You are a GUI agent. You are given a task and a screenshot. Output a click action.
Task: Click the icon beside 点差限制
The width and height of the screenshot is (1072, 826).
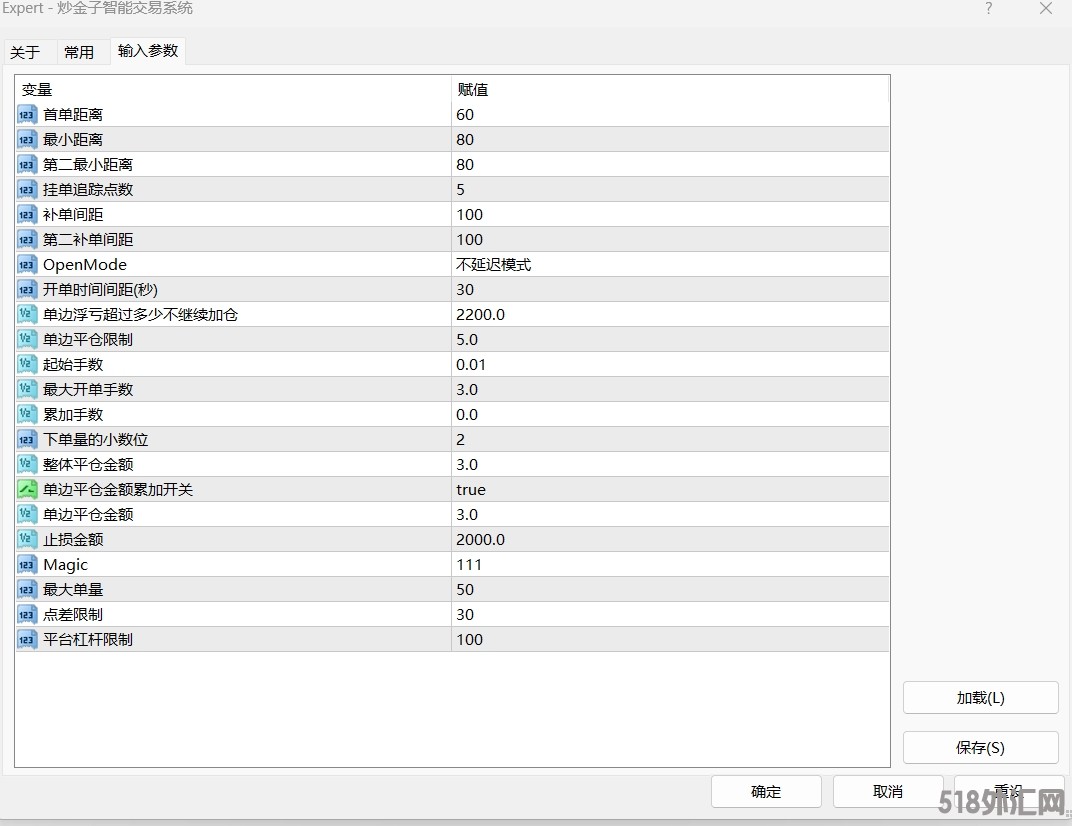[x=27, y=615]
